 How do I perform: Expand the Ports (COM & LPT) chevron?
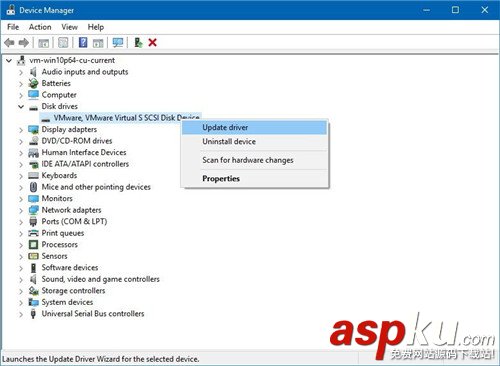21,222
